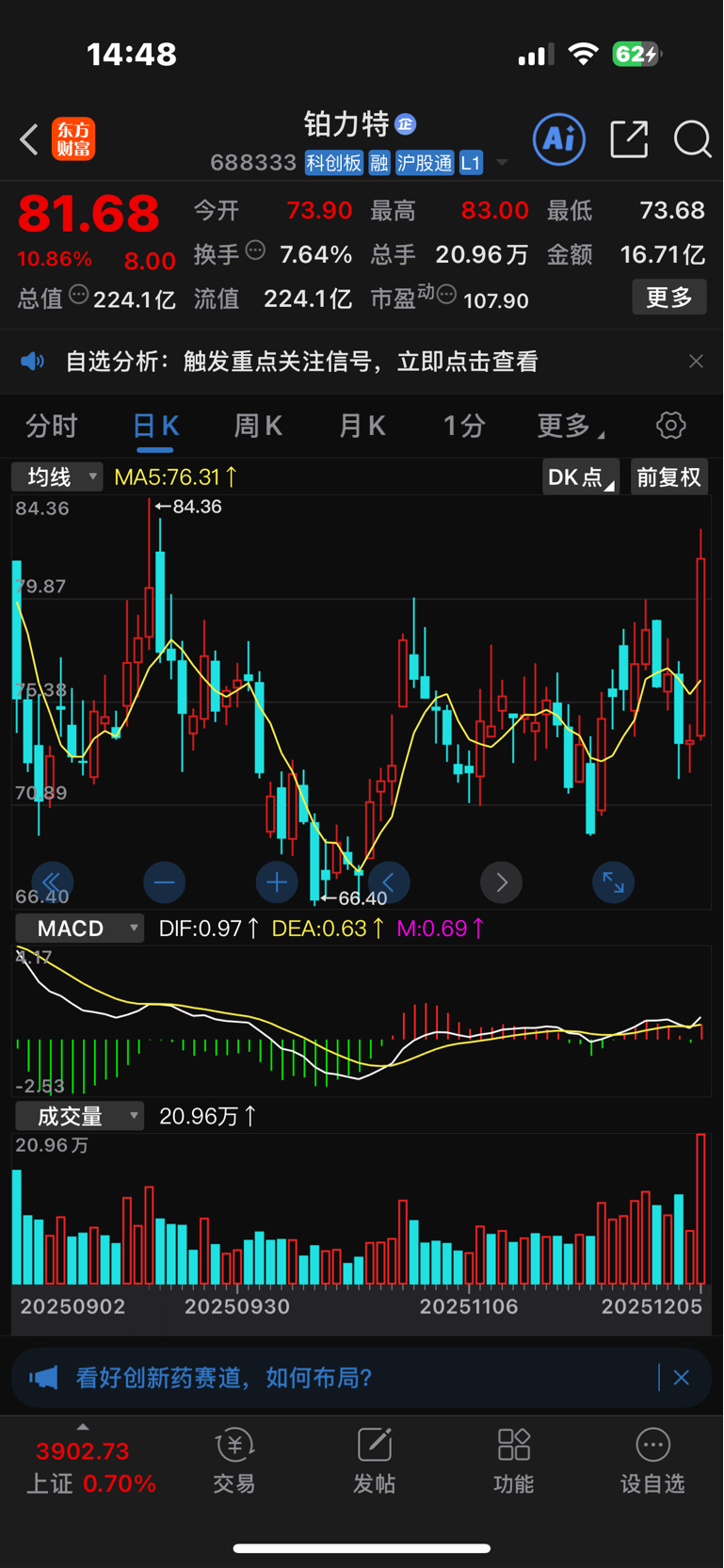Jump to earliest data with double-left arrow
This screenshot has width=724, height=1568.
tap(52, 882)
